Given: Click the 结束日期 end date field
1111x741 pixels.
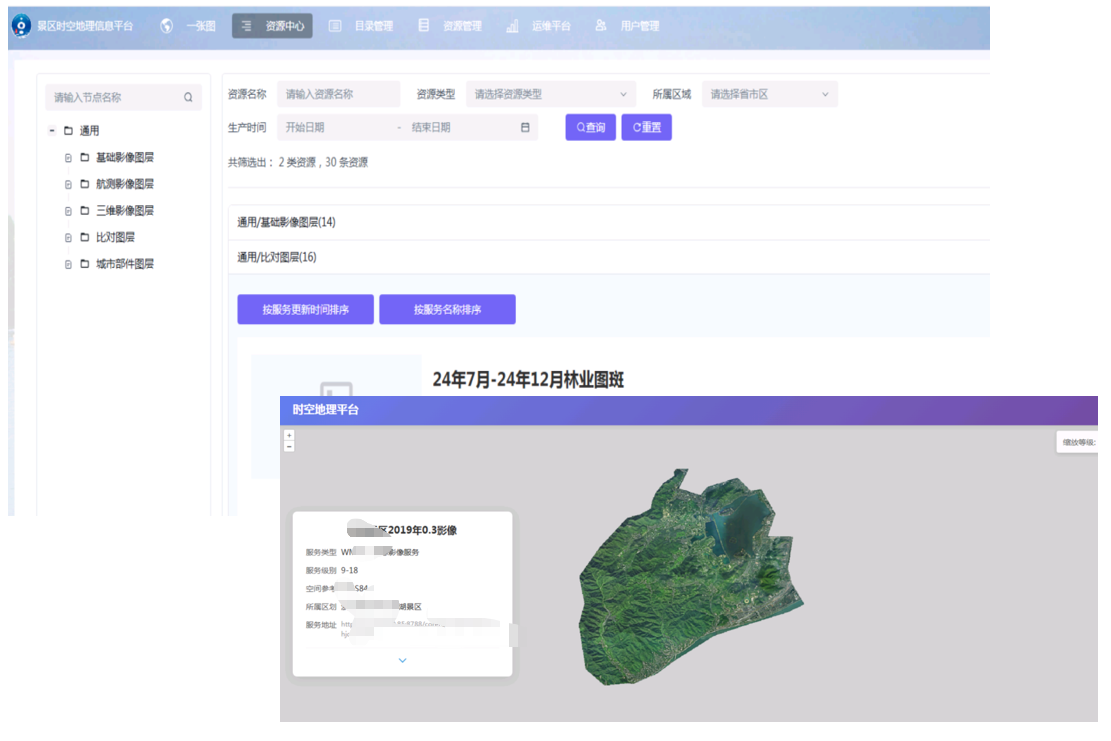Looking at the screenshot, I should pyautogui.click(x=461, y=128).
